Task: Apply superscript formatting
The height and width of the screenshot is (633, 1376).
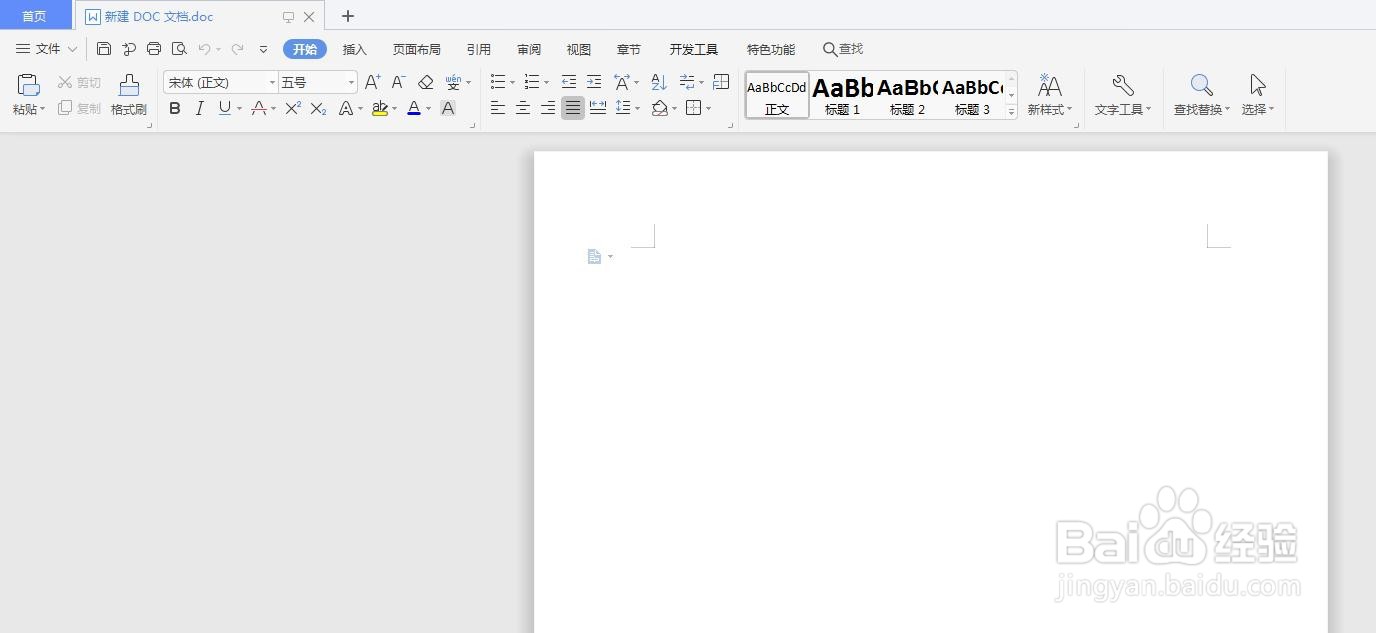Action: (291, 108)
